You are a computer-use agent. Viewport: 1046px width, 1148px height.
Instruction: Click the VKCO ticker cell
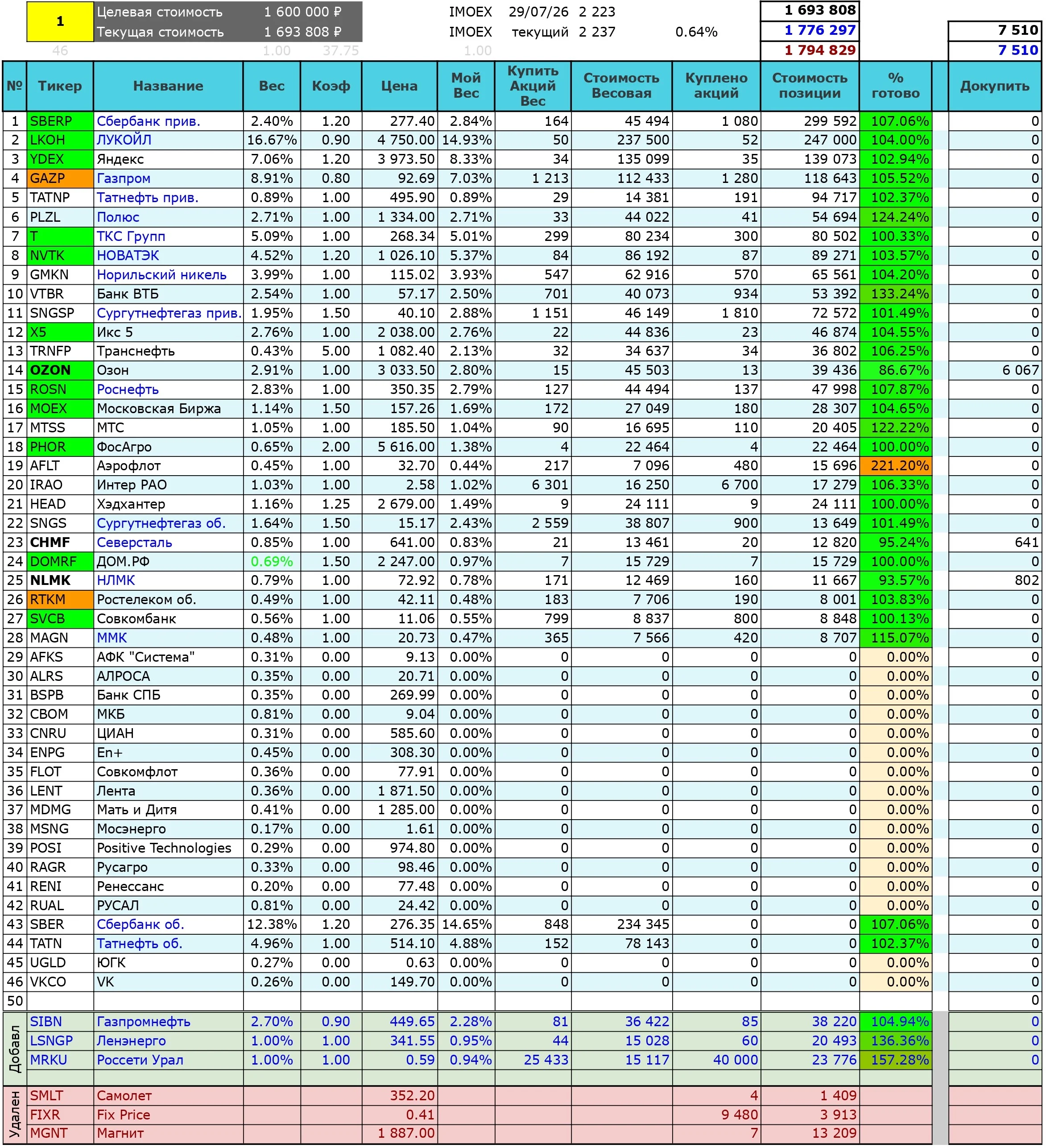coord(60,982)
